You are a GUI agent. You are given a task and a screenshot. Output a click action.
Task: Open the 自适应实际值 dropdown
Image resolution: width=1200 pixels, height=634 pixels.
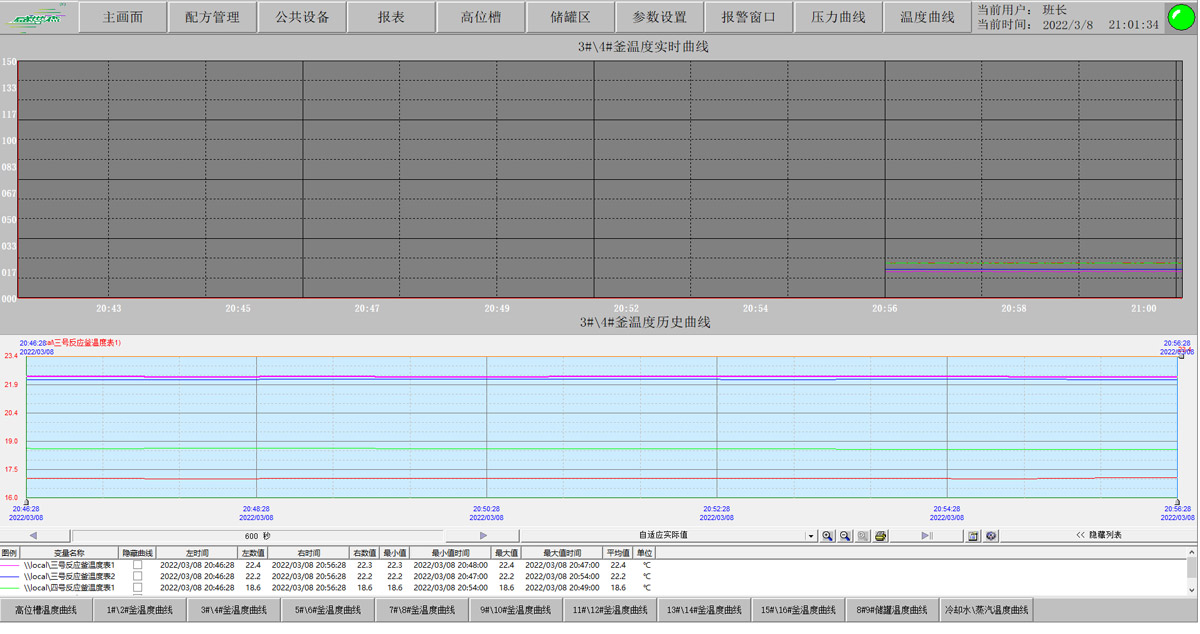pos(811,536)
